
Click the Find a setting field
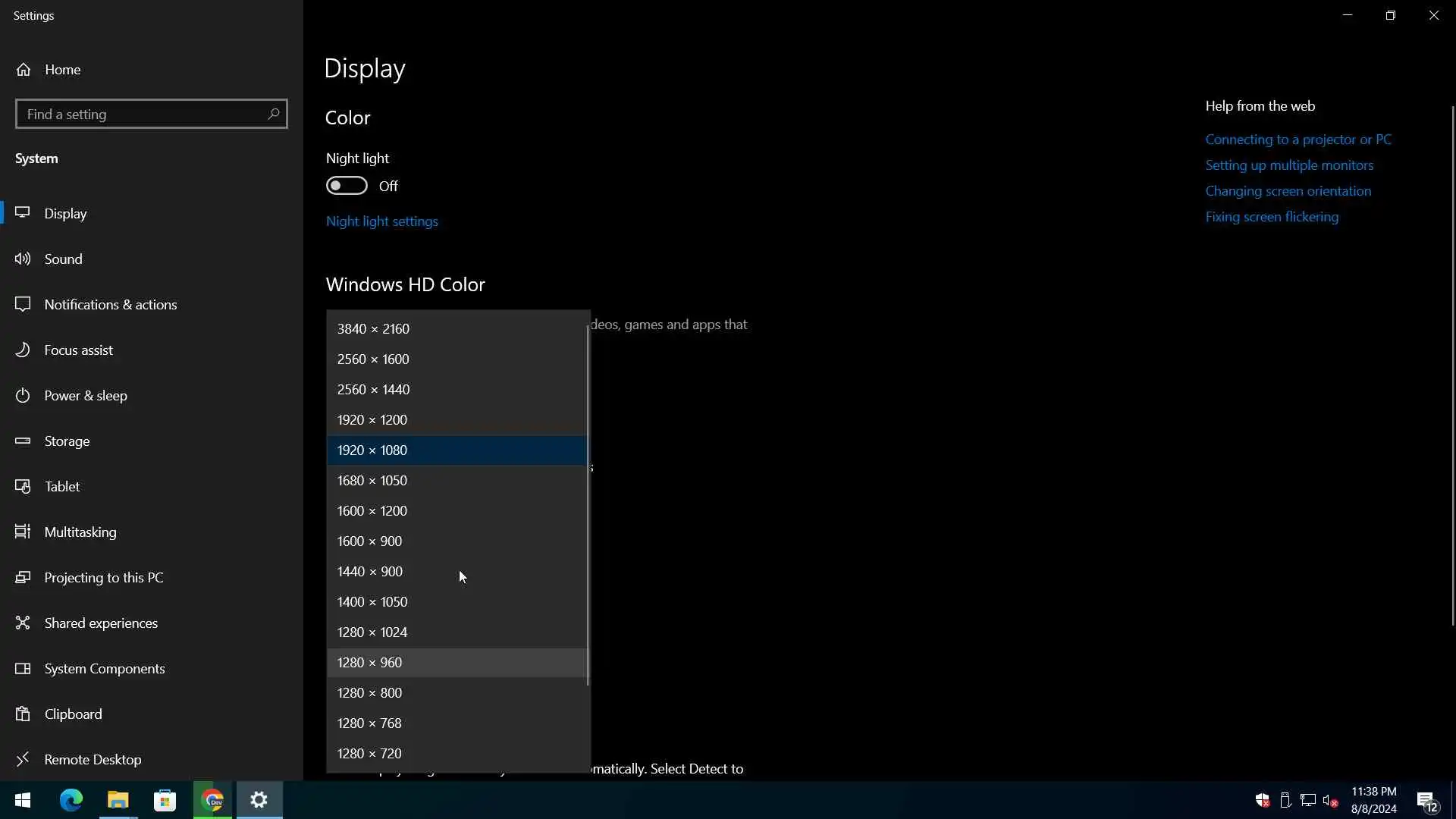[140, 115]
